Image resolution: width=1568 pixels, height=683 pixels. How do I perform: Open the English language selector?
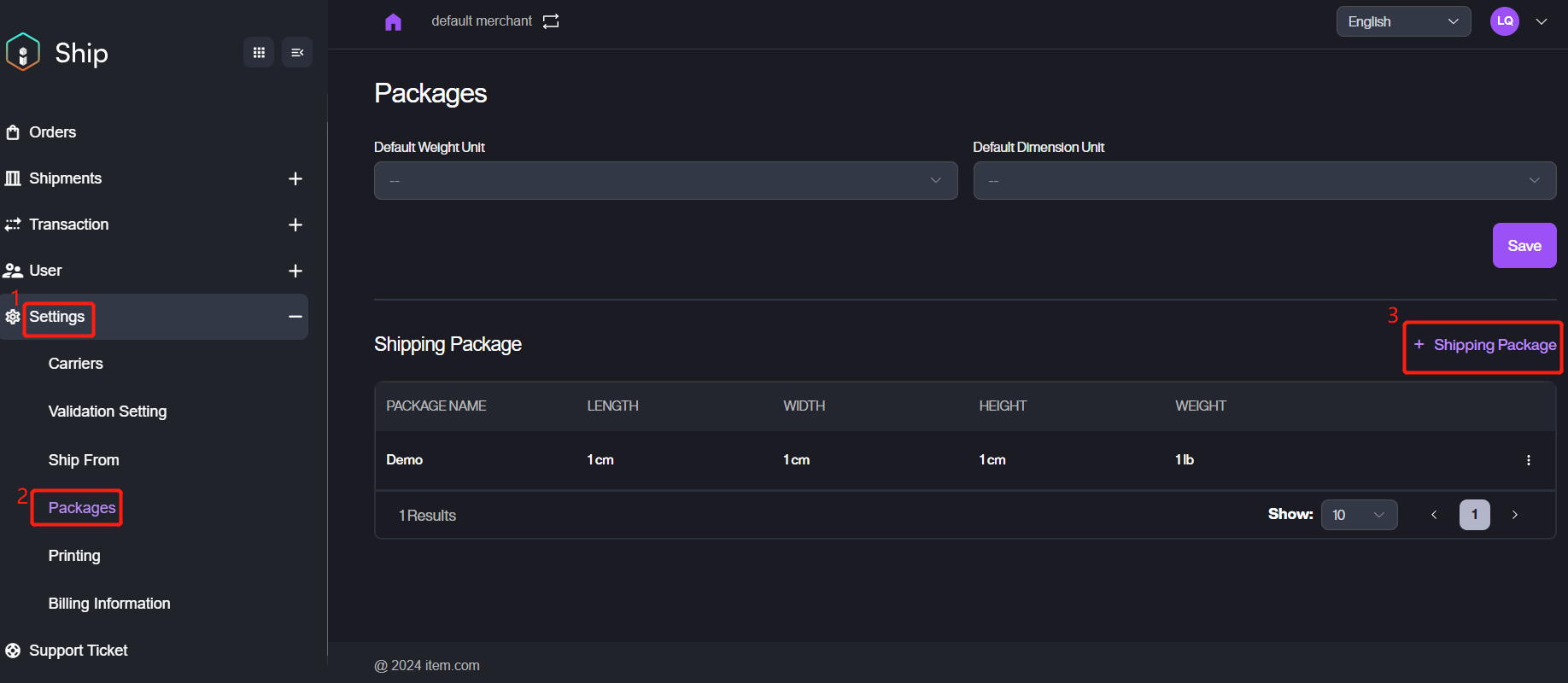[x=1402, y=22]
